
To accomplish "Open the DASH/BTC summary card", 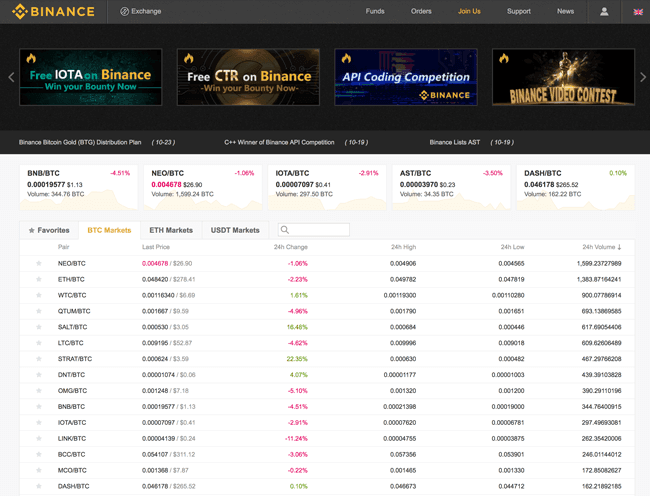I will point(575,187).
